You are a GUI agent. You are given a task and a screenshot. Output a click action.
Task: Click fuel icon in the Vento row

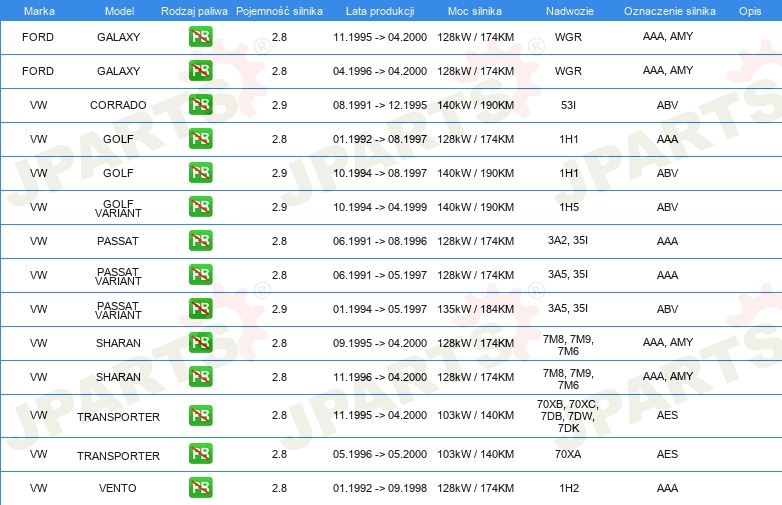click(x=200, y=488)
